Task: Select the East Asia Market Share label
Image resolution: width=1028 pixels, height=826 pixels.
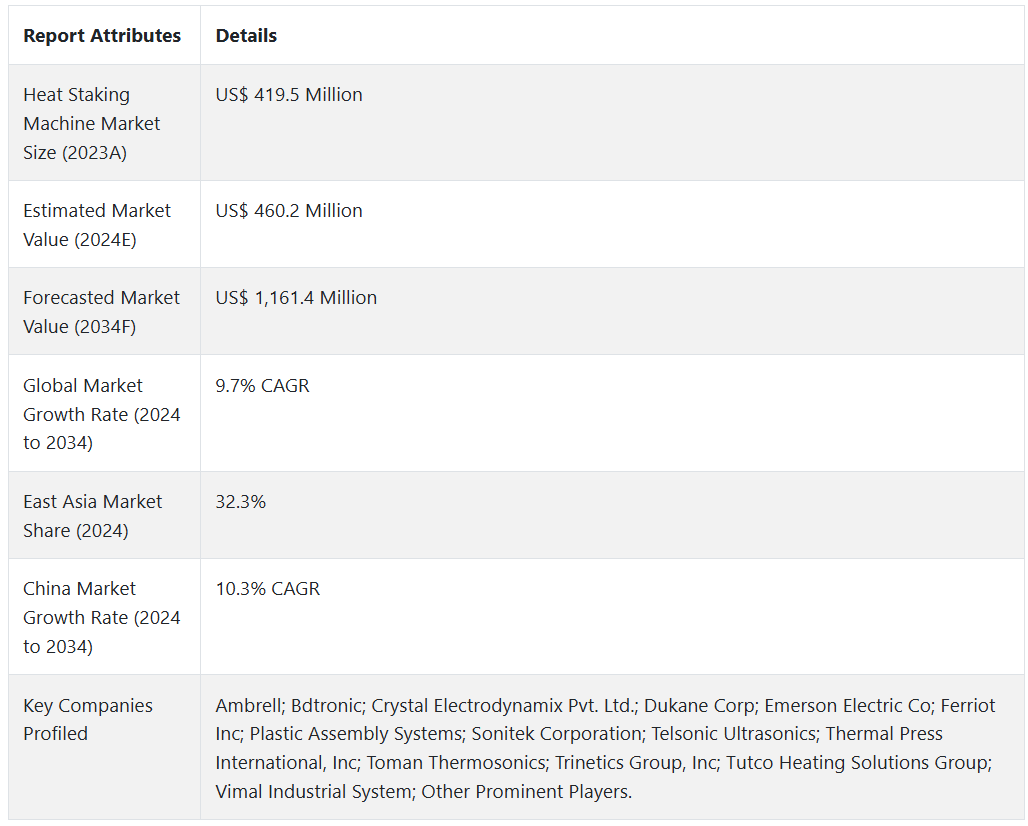Action: [92, 516]
